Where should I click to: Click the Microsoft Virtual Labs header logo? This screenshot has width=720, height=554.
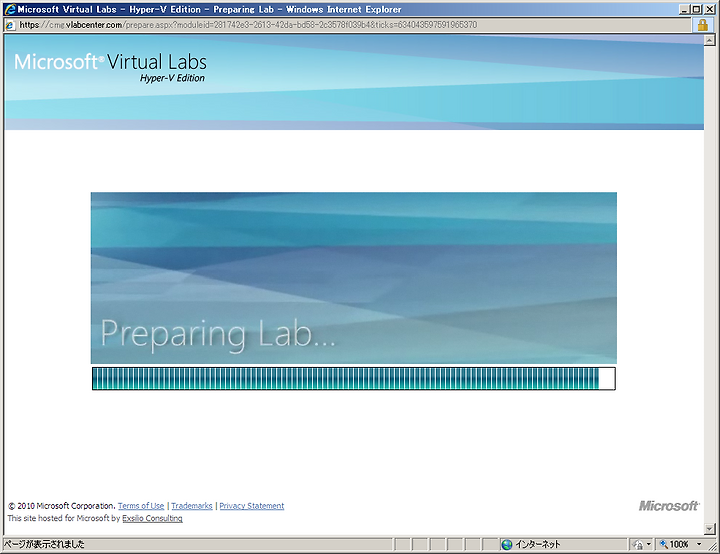coord(110,67)
